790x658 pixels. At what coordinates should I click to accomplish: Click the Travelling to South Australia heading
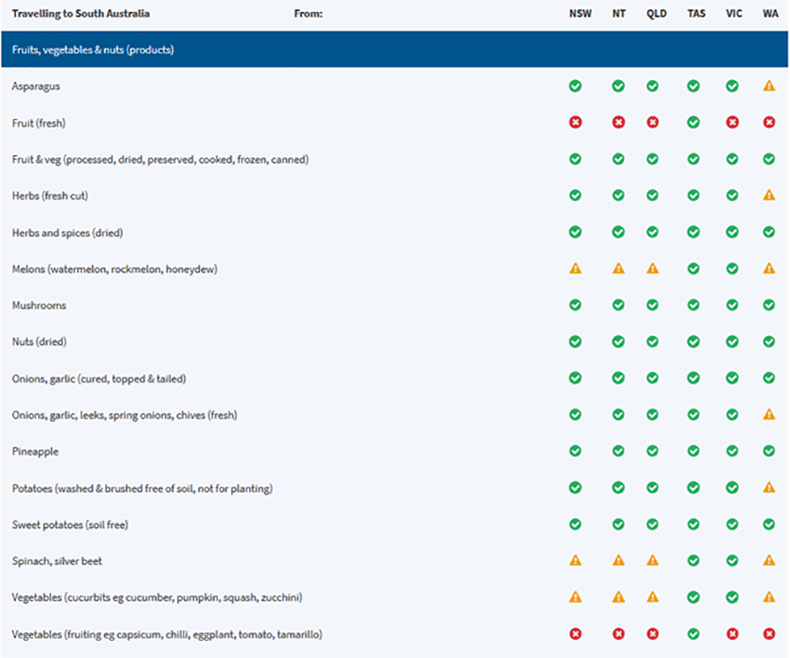coord(81,14)
